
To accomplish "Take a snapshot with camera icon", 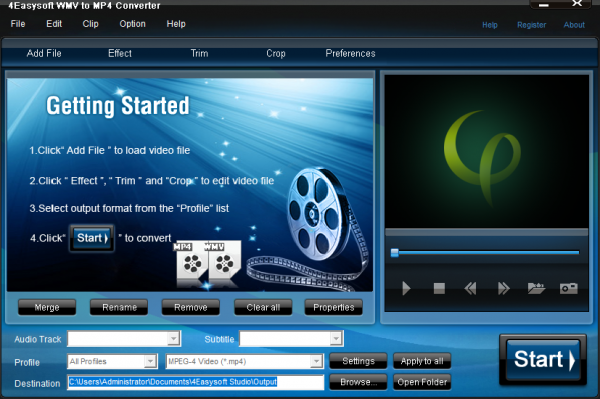I will coord(569,288).
